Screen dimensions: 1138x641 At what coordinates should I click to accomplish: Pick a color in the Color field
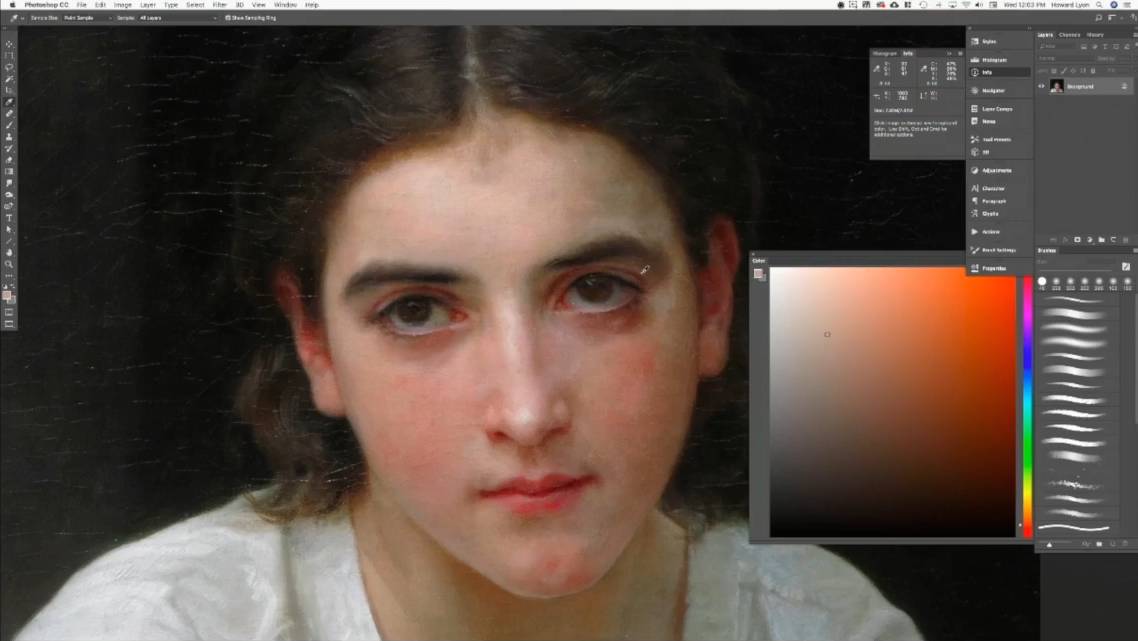coord(893,402)
